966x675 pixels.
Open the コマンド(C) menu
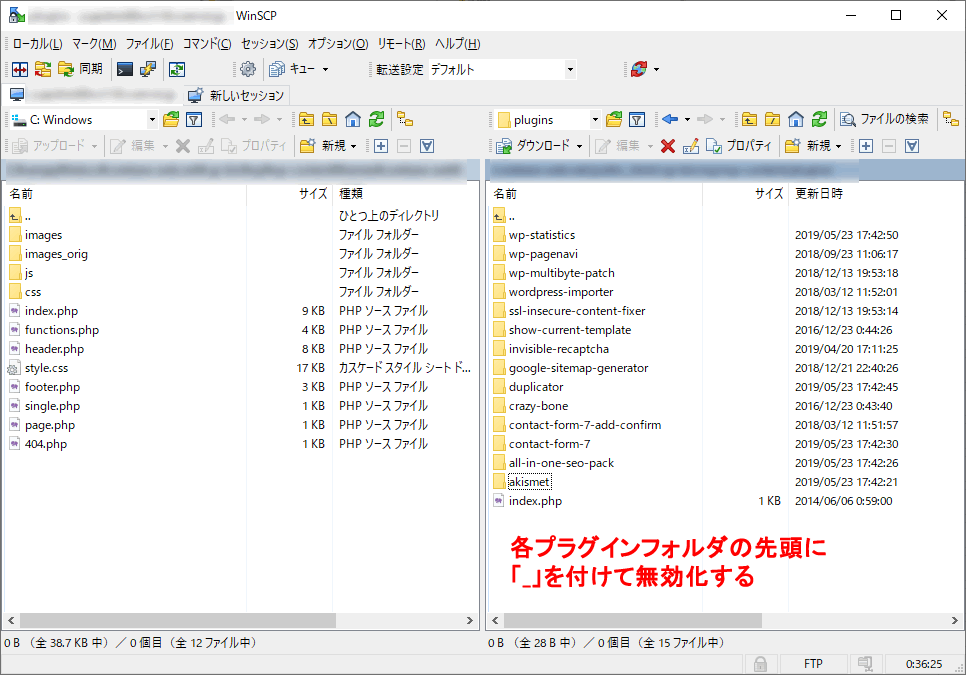point(207,44)
